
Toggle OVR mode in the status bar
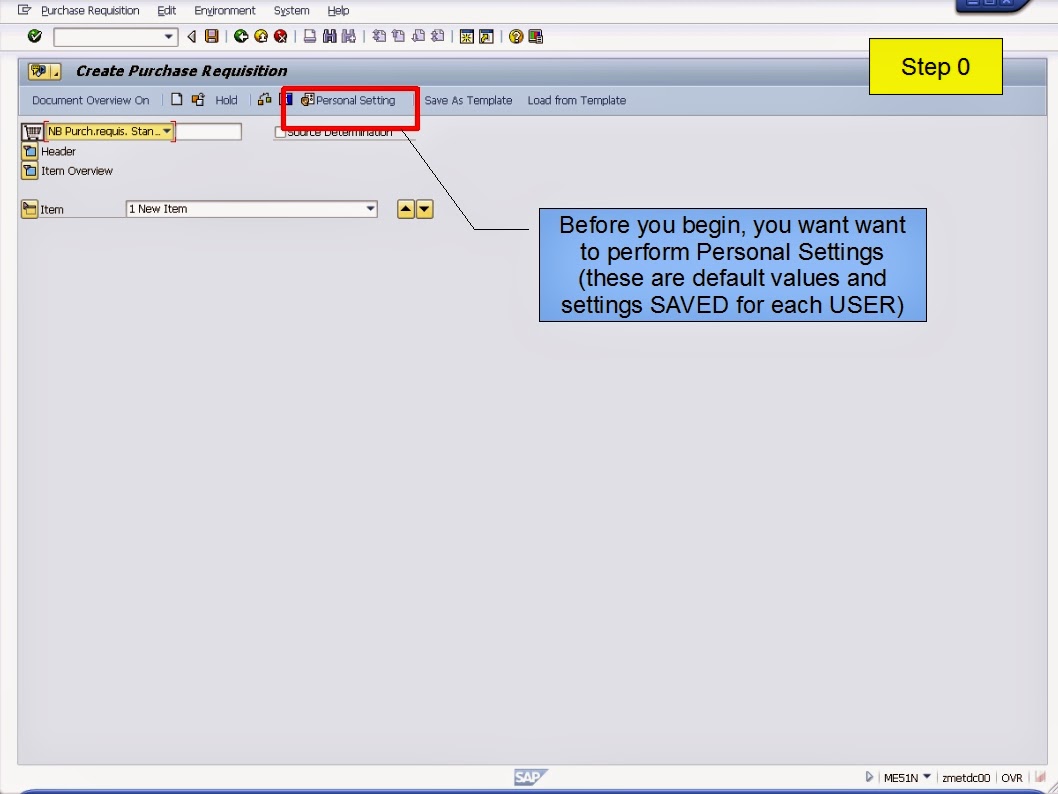click(1012, 777)
